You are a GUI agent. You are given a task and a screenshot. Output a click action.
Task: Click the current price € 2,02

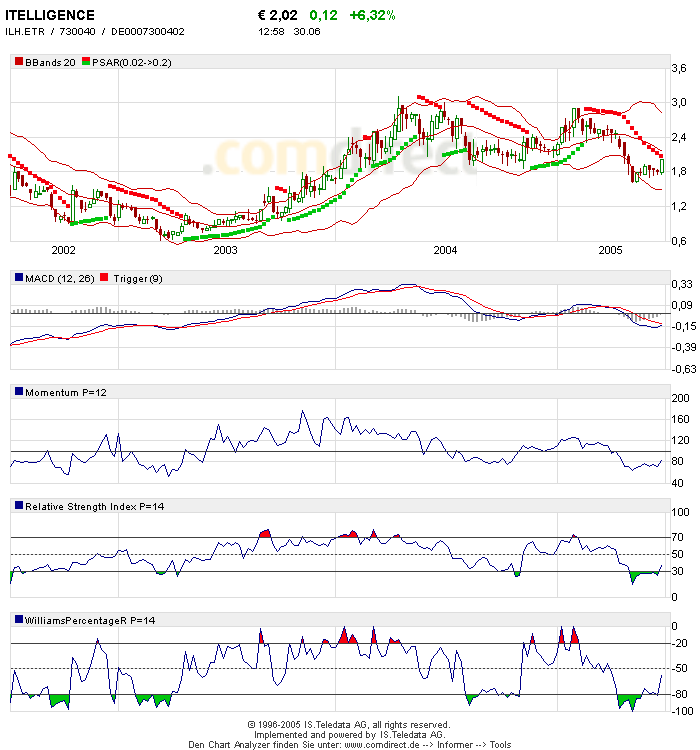pyautogui.click(x=278, y=15)
